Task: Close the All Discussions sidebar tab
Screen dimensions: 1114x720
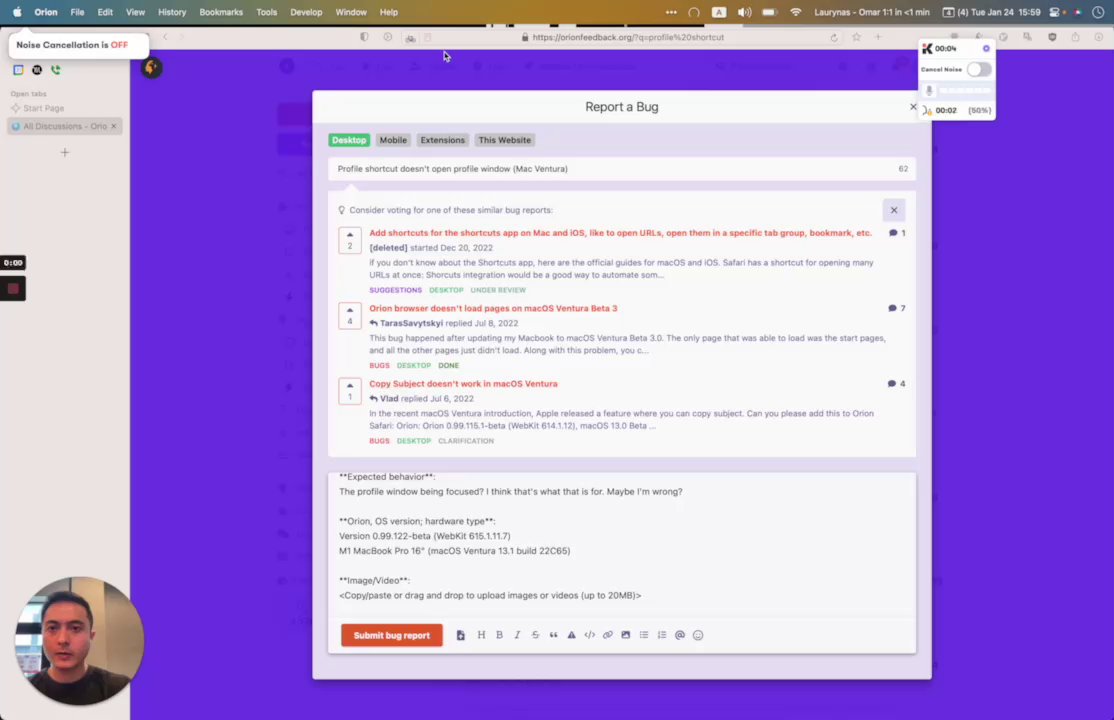Action: click(x=114, y=127)
